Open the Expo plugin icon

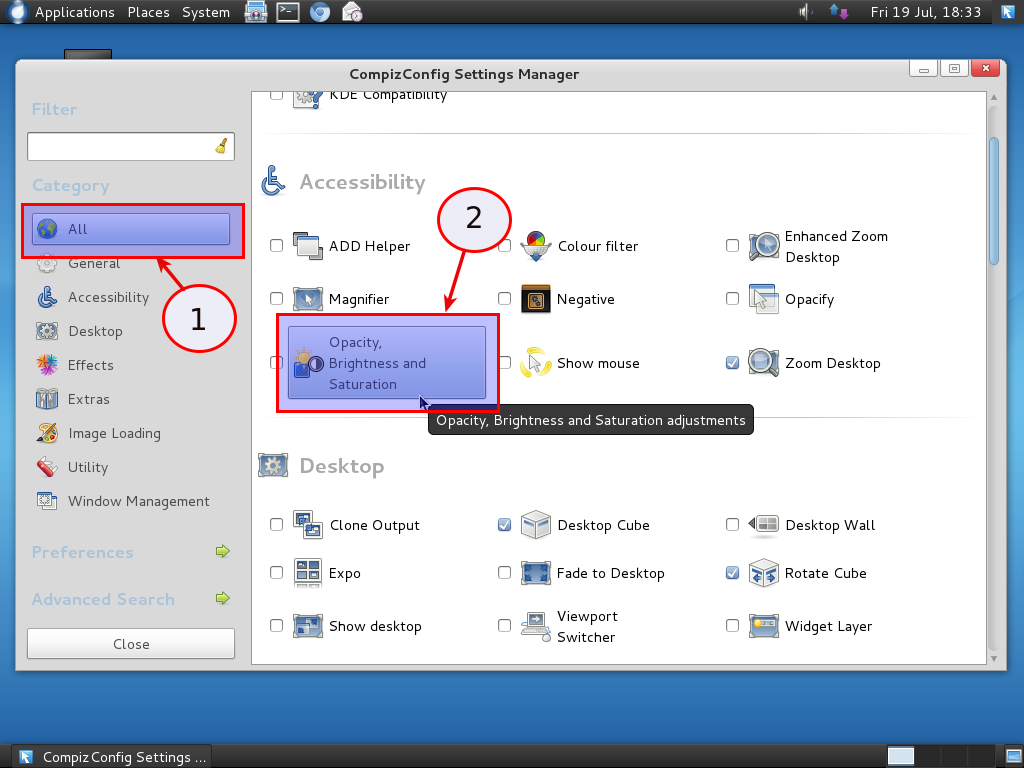tap(308, 573)
